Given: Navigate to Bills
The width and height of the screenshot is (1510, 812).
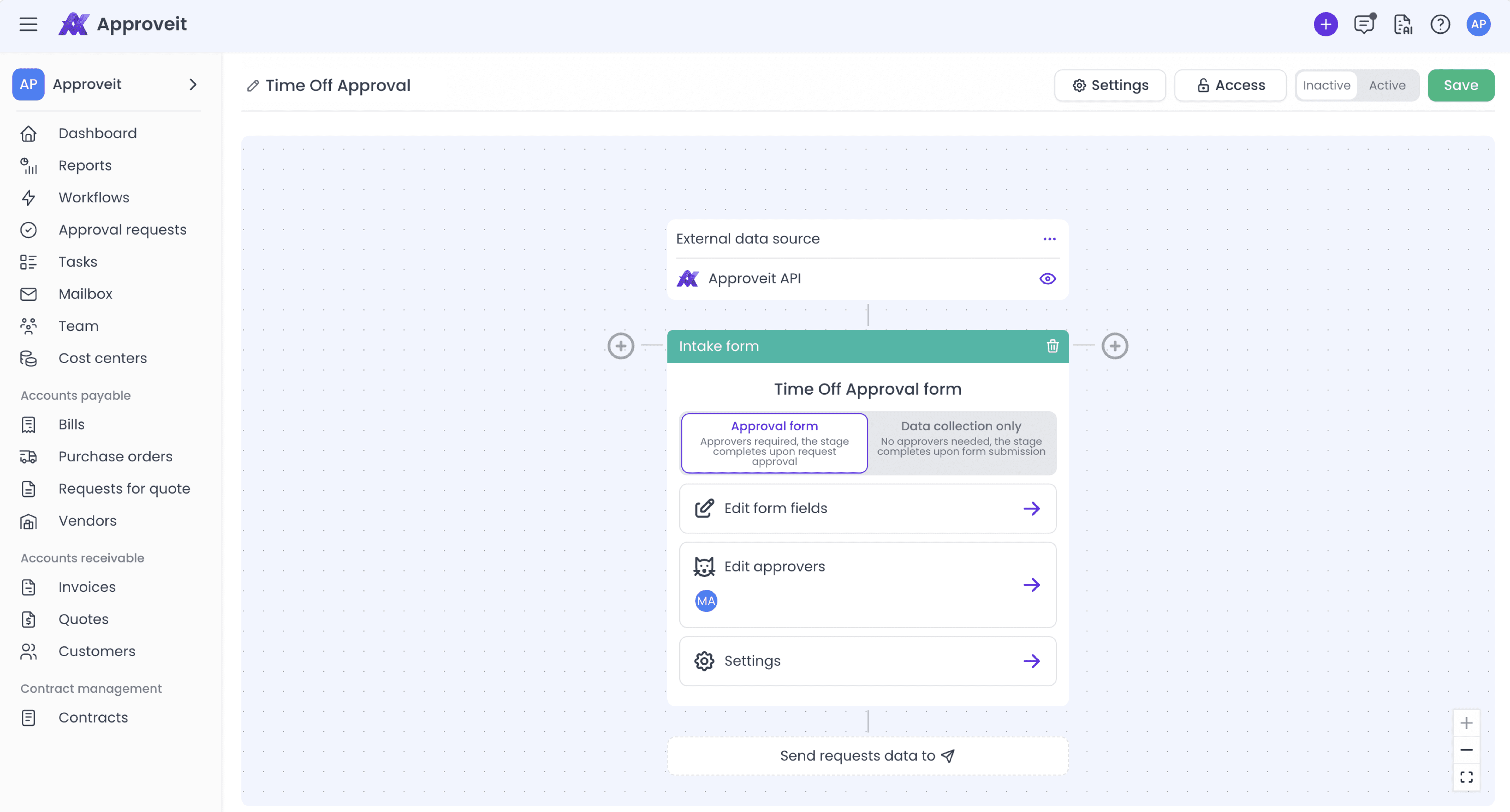Looking at the screenshot, I should point(72,424).
